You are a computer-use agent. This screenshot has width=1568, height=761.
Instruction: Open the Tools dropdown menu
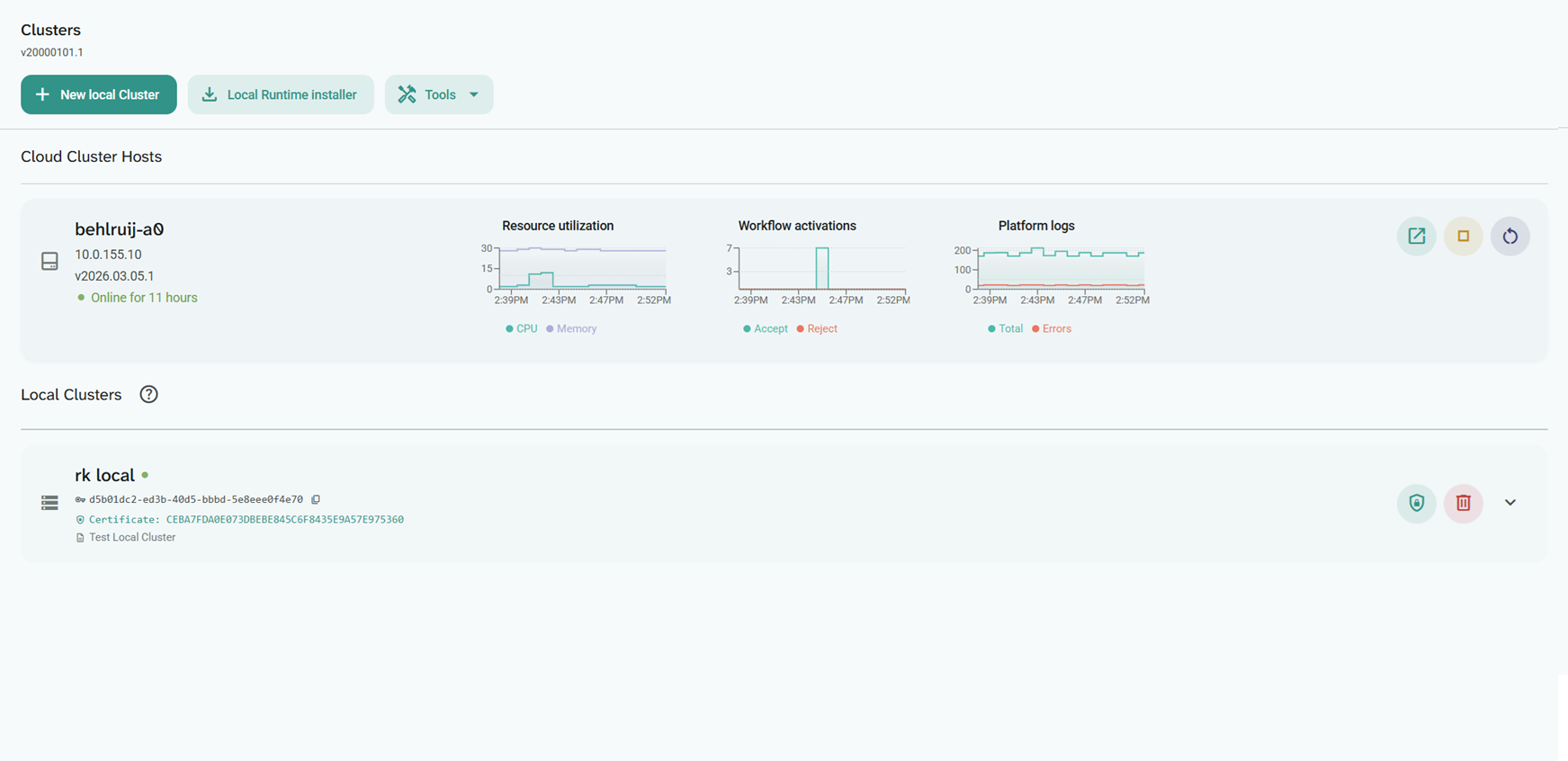coord(439,94)
